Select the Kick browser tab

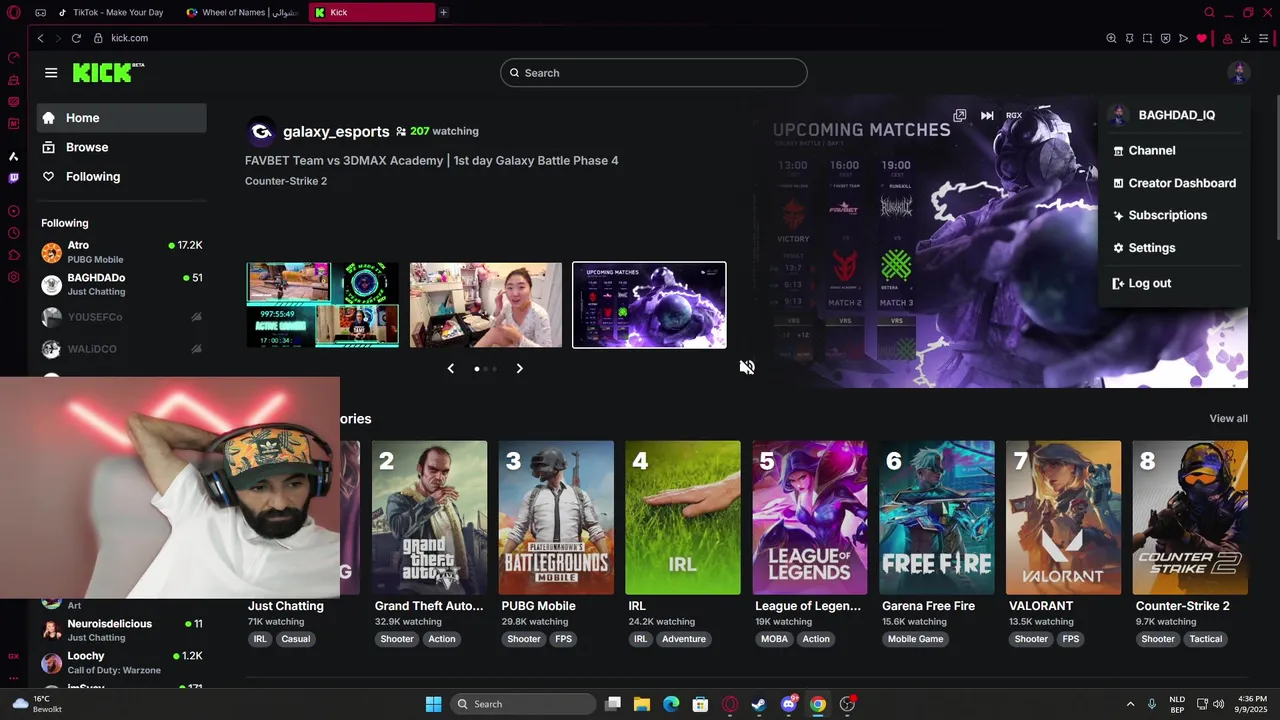pyautogui.click(x=372, y=13)
